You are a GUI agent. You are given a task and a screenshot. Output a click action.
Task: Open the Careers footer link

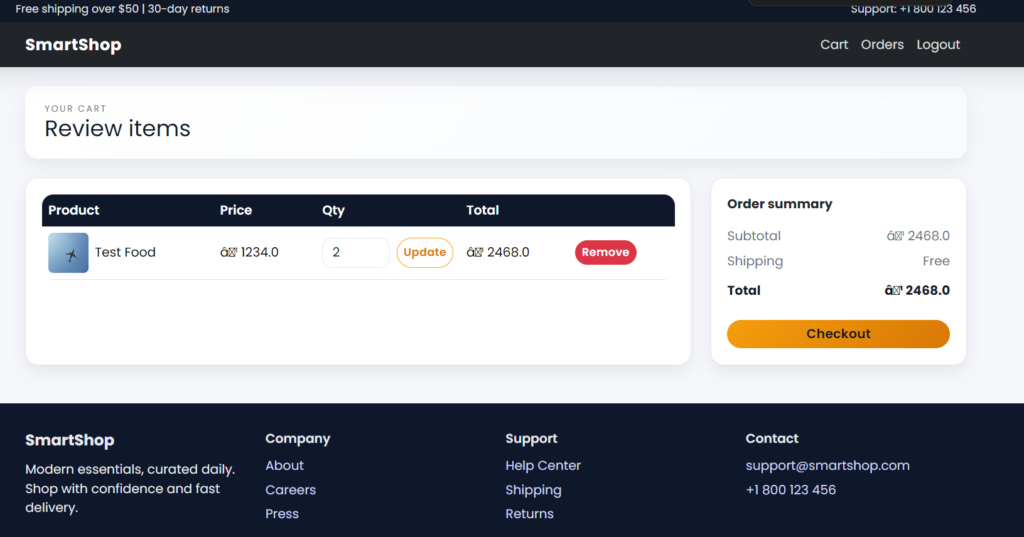coord(290,489)
